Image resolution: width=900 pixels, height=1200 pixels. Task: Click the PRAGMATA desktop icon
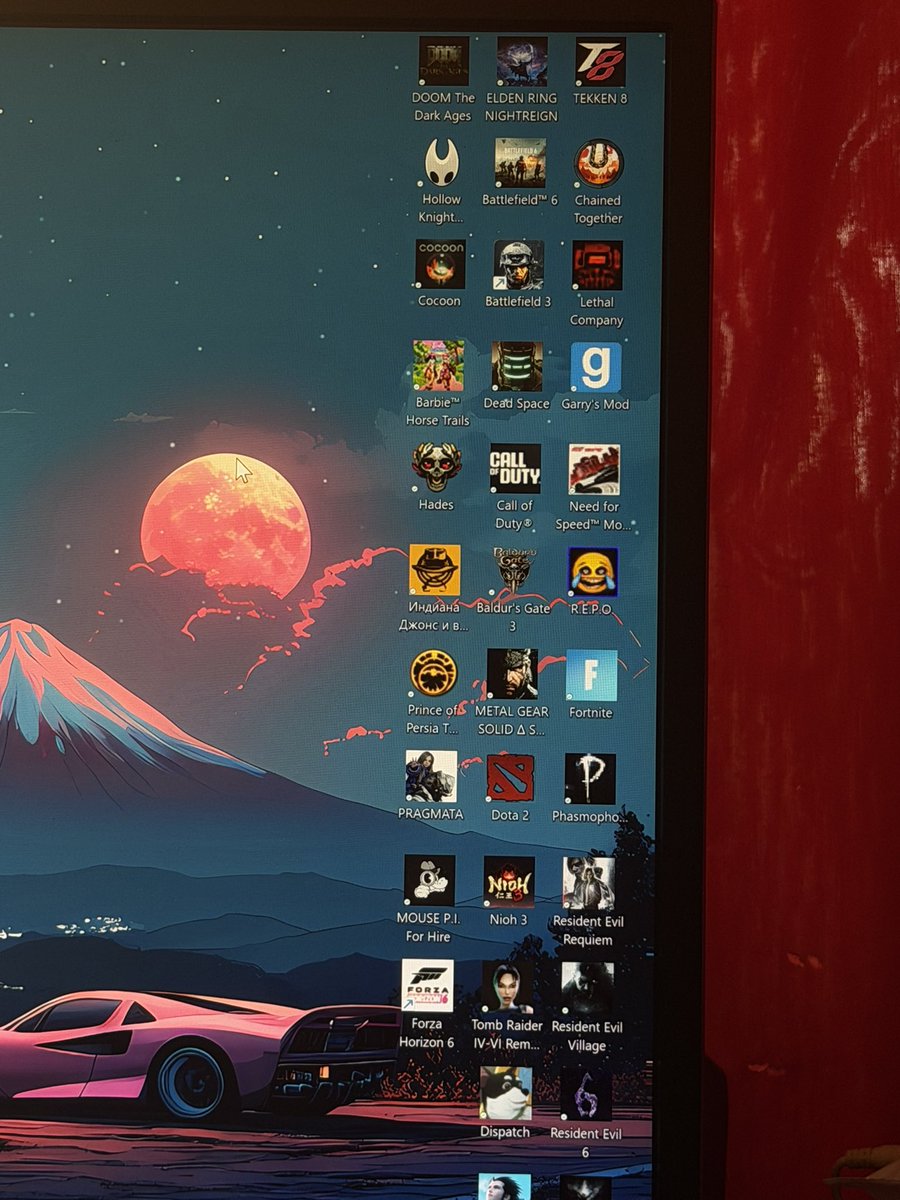pos(431,776)
